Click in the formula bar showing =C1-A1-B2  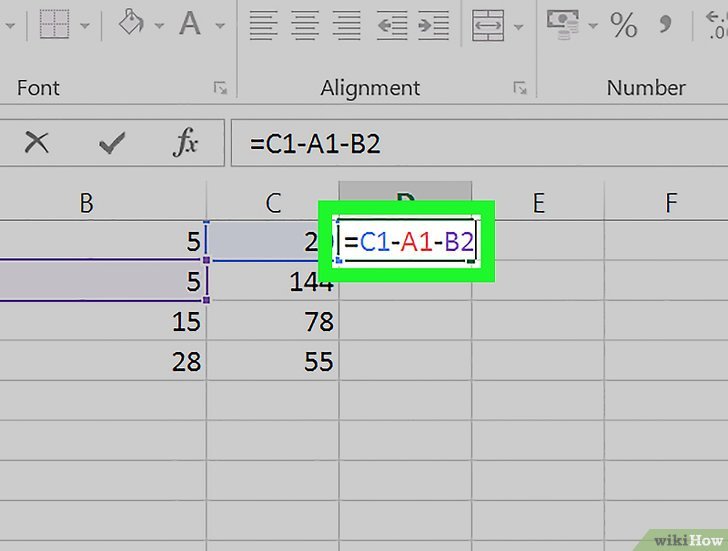tap(479, 143)
